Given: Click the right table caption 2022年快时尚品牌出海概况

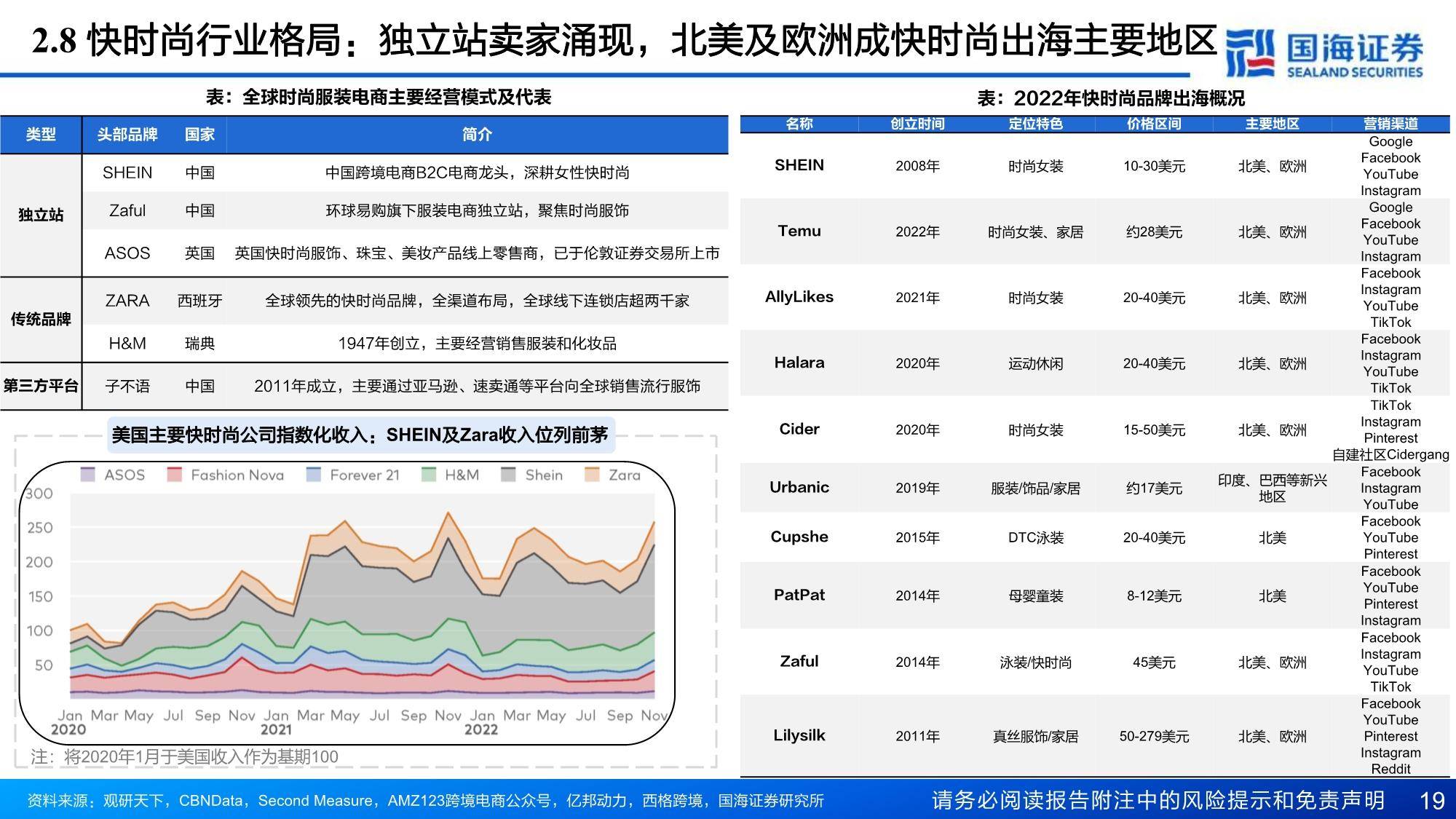Looking at the screenshot, I should pyautogui.click(x=1111, y=98).
